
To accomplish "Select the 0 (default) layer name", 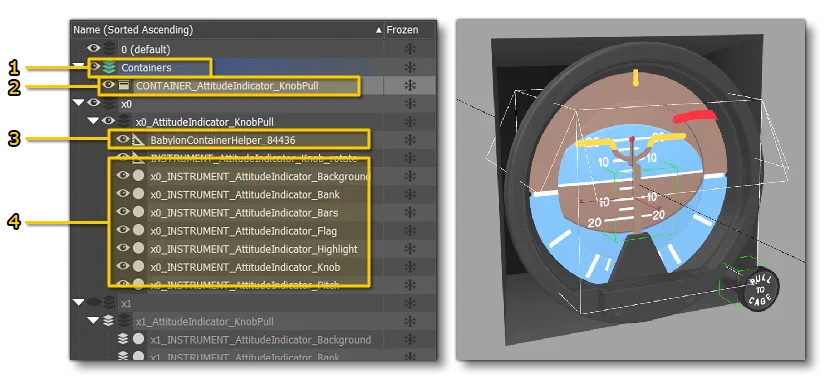I will coord(146,49).
